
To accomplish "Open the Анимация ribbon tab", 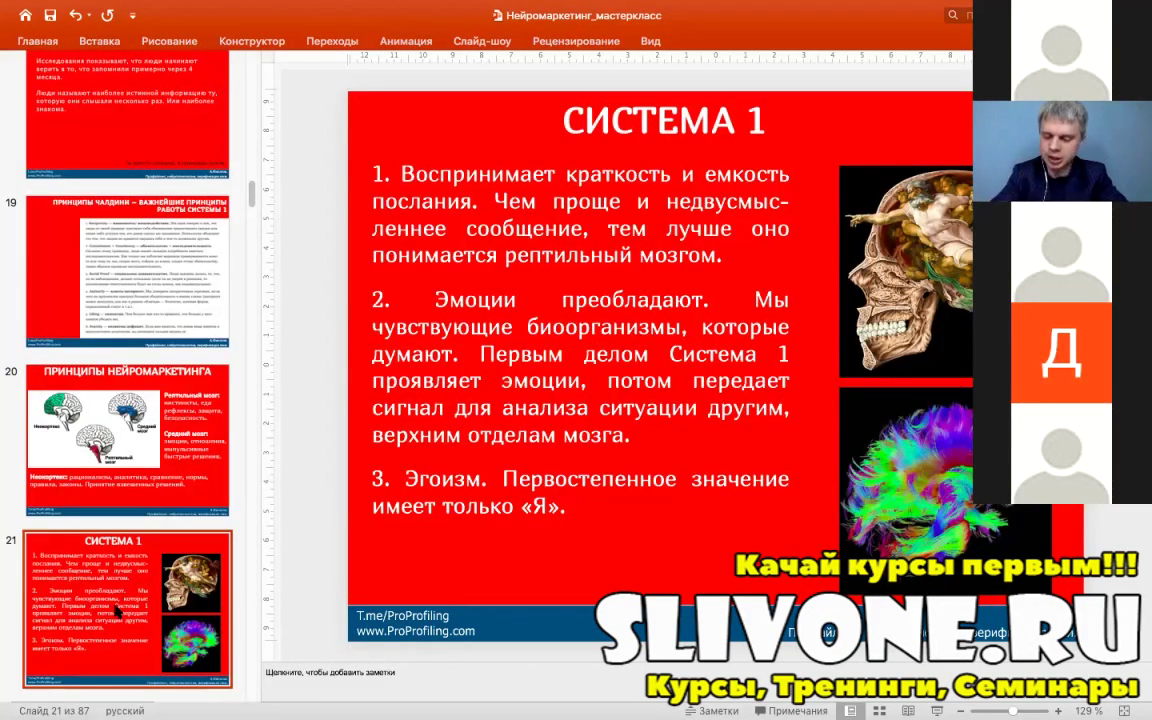I will [406, 41].
